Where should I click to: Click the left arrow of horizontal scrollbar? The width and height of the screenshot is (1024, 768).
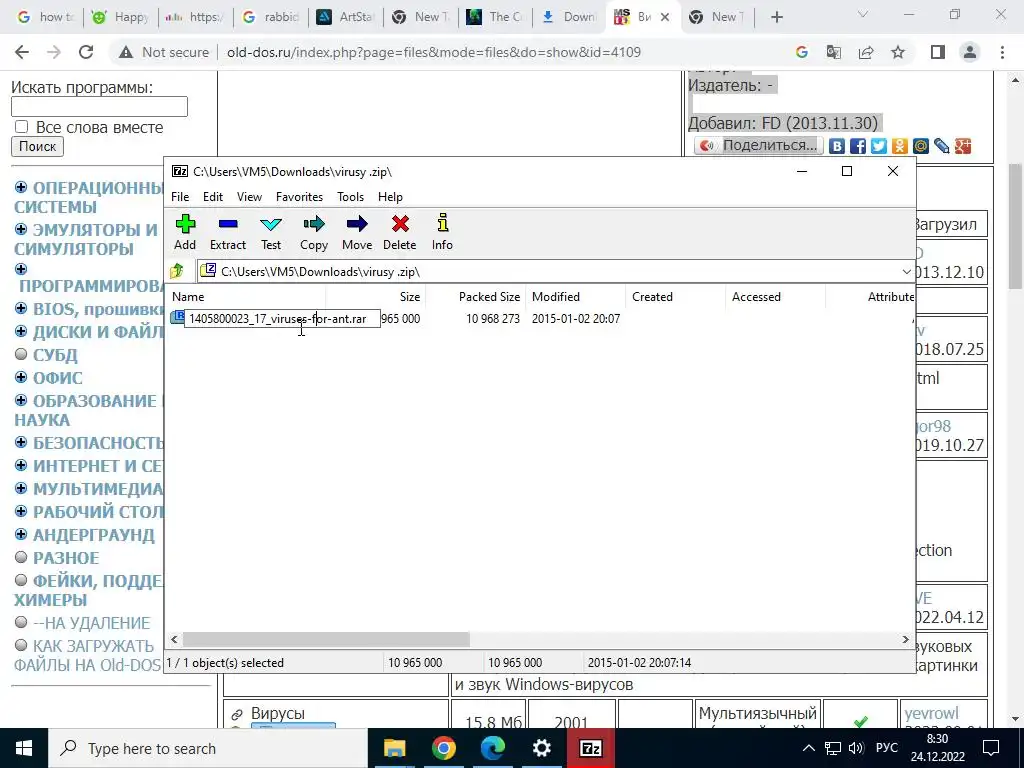(174, 639)
